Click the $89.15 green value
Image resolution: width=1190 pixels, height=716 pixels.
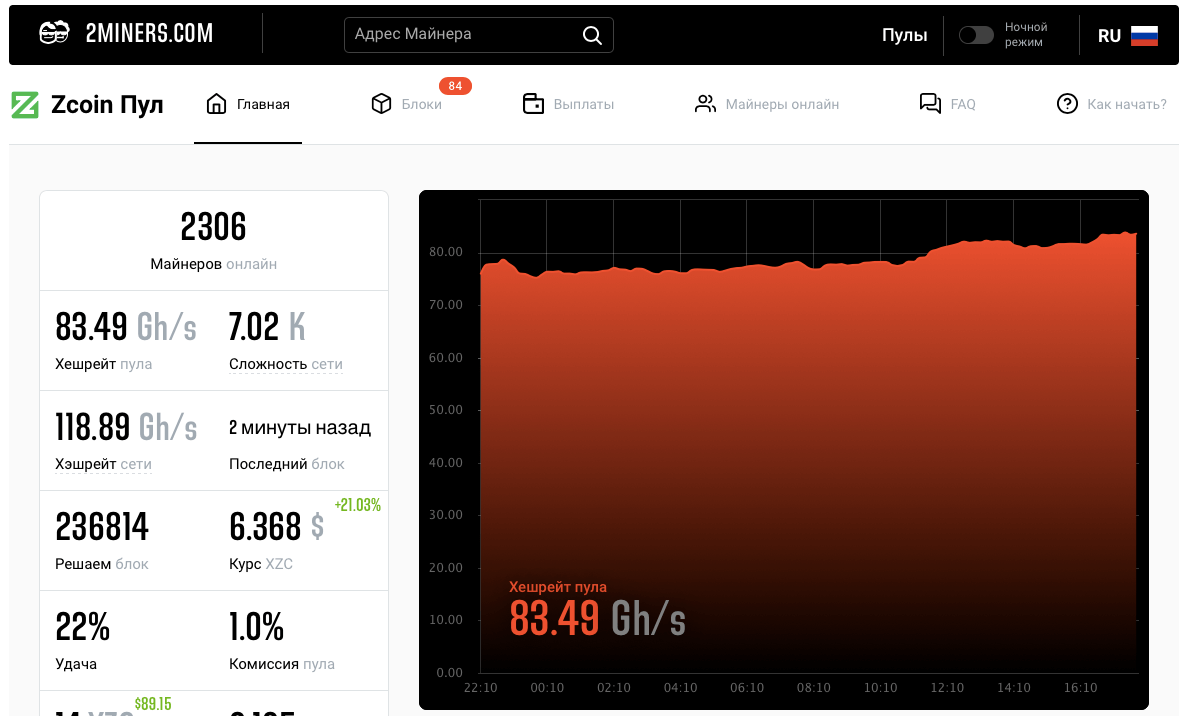153,704
